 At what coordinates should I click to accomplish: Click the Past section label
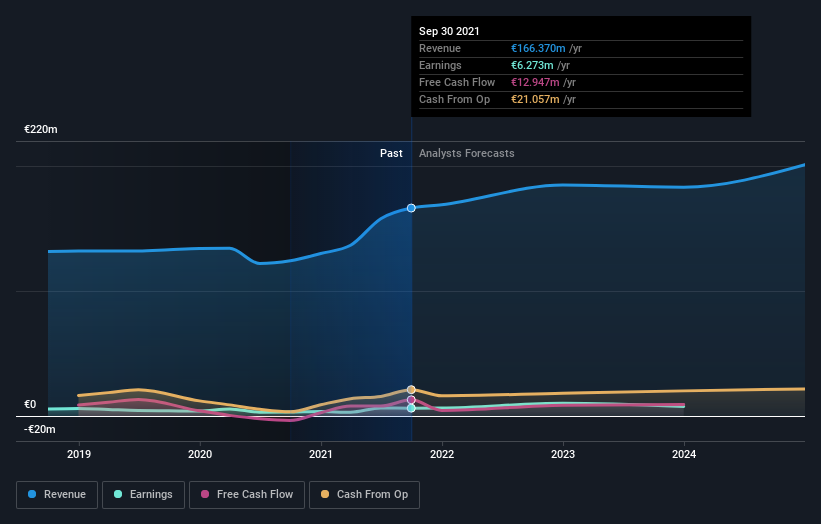pos(391,153)
